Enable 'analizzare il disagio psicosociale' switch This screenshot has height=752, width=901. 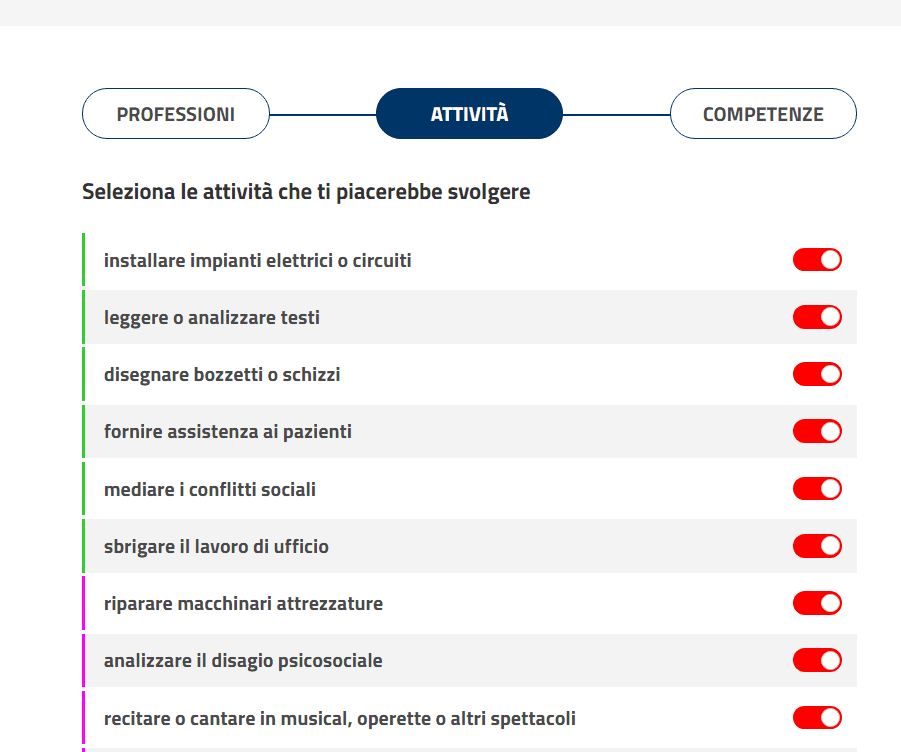pos(817,660)
